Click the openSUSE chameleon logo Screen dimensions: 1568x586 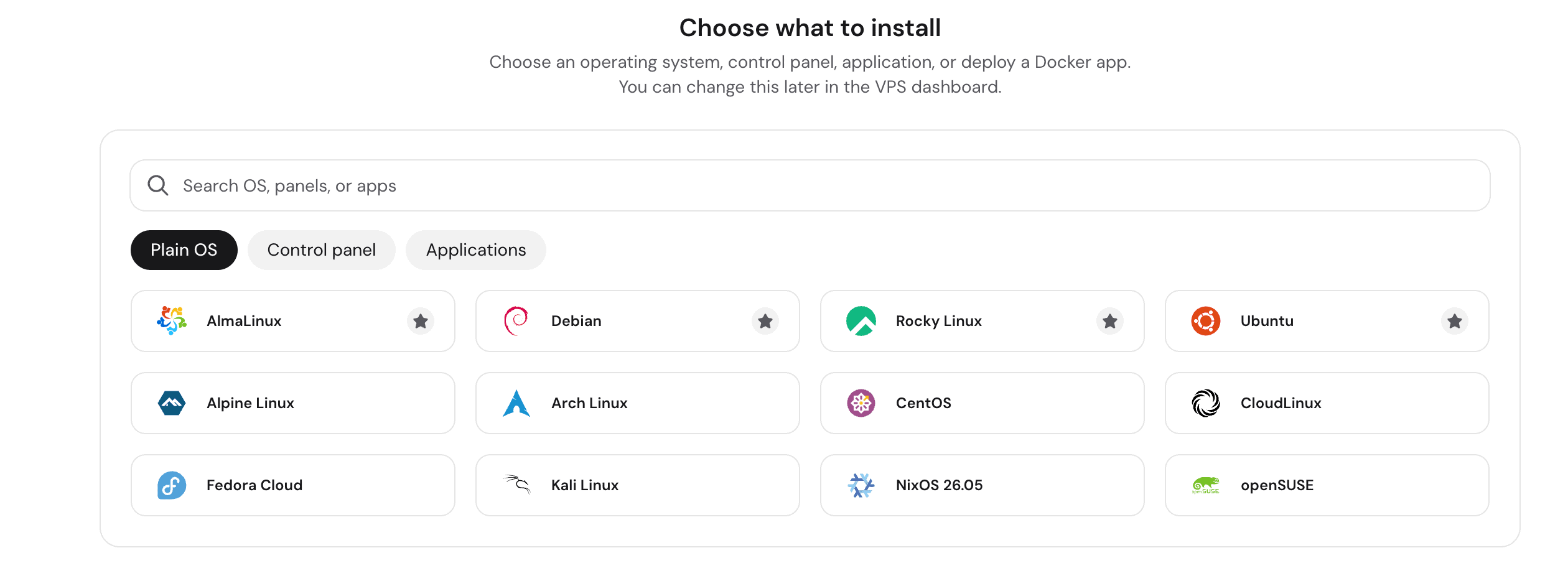1206,485
